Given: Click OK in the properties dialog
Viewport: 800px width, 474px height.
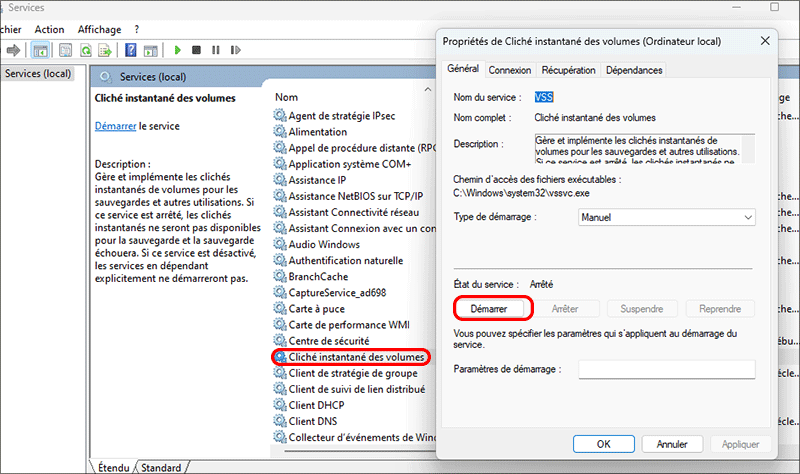Looking at the screenshot, I should click(x=604, y=444).
